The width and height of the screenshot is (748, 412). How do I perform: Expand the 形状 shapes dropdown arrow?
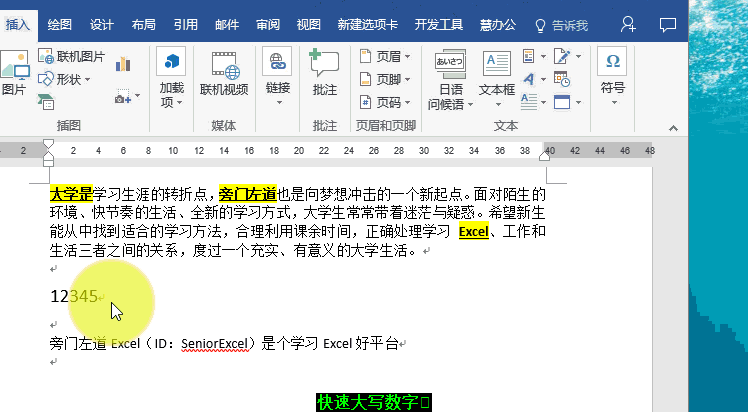click(x=87, y=80)
